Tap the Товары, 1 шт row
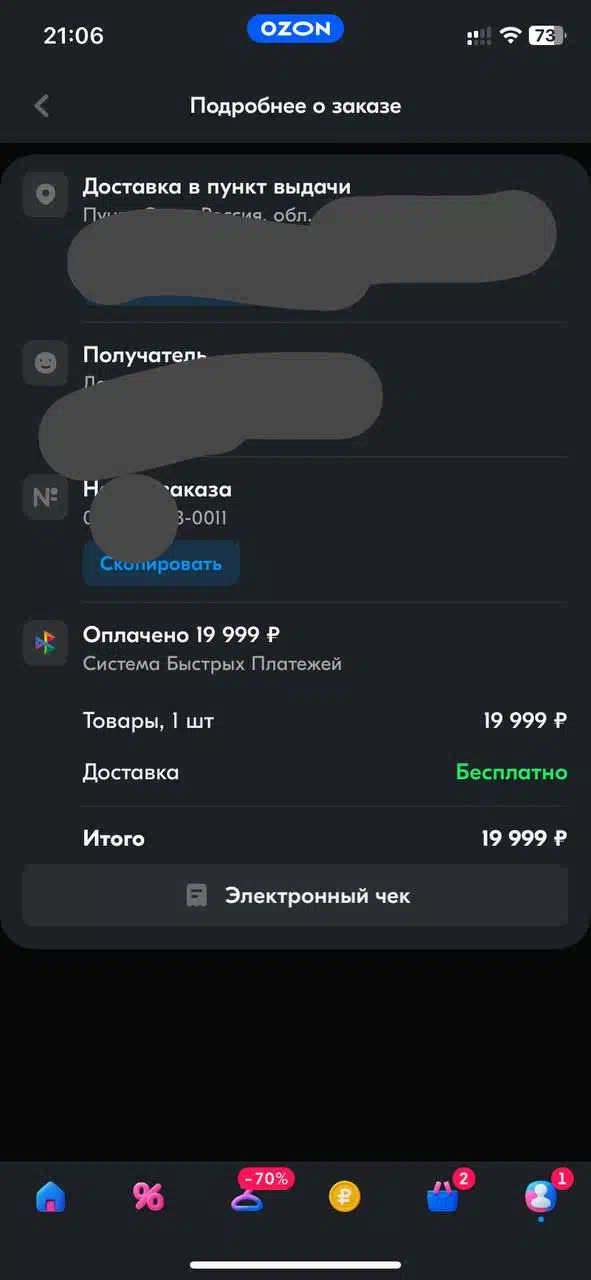591x1280 pixels. (325, 720)
